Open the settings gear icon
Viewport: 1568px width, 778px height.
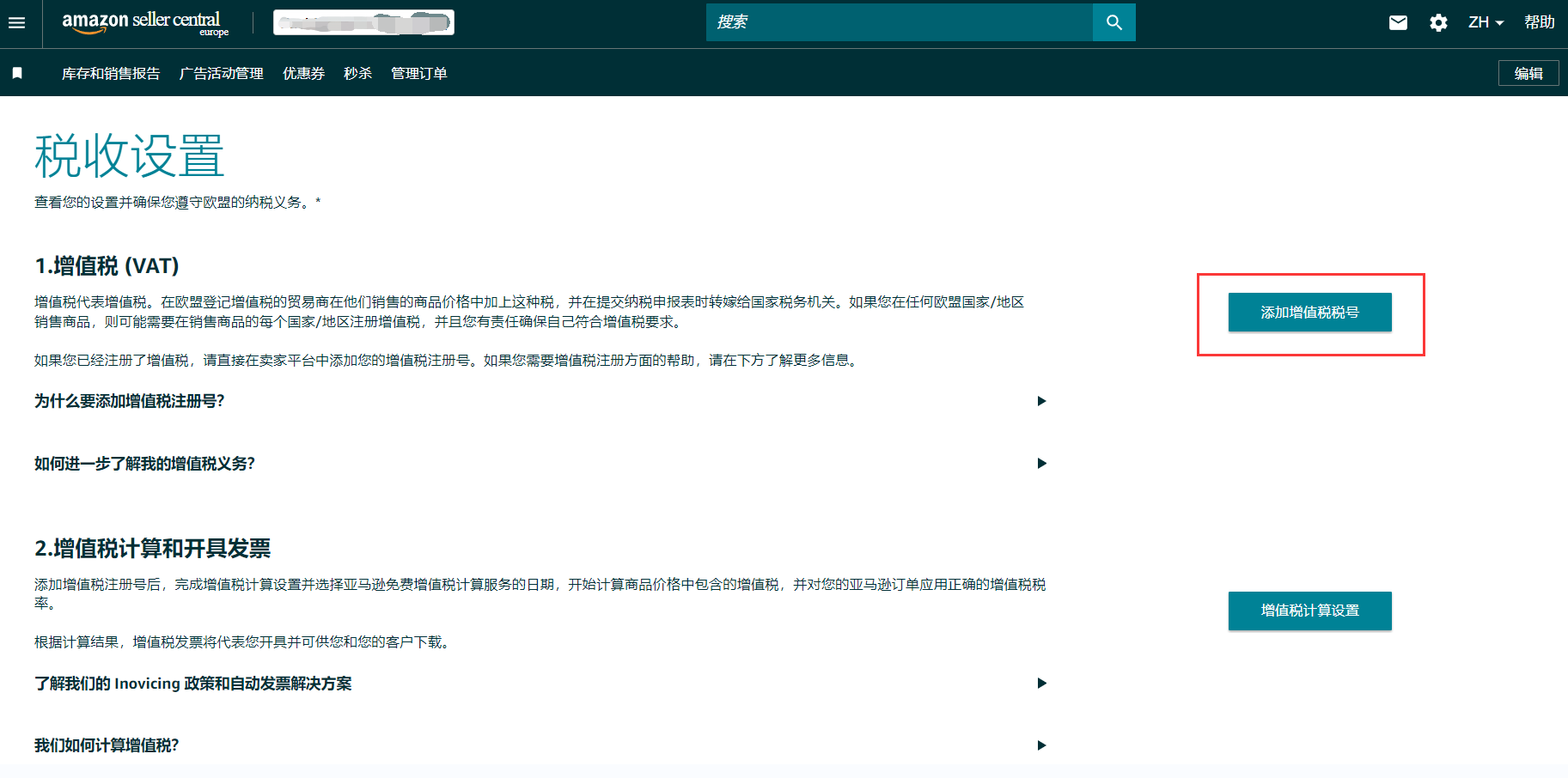(x=1437, y=23)
